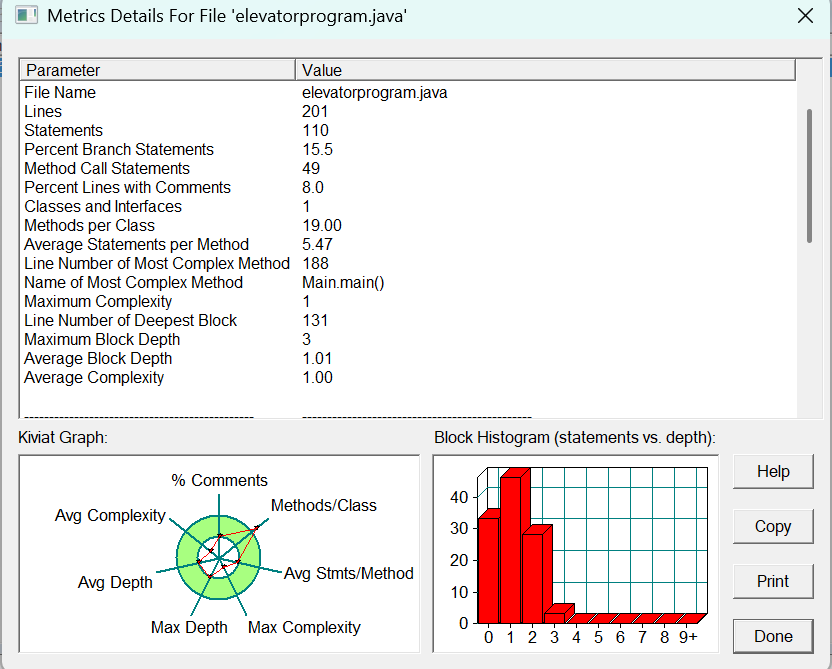Click the Value column header

(545, 70)
